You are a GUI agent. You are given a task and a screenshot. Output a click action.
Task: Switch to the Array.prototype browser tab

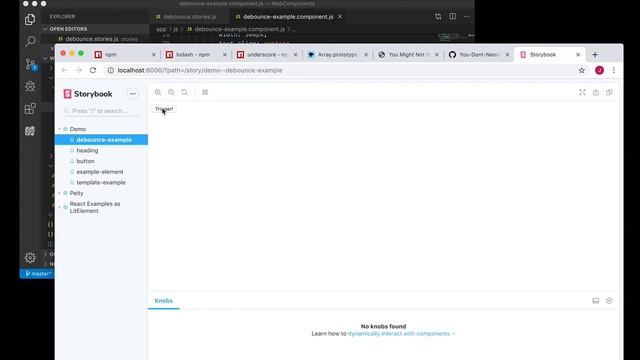point(338,55)
